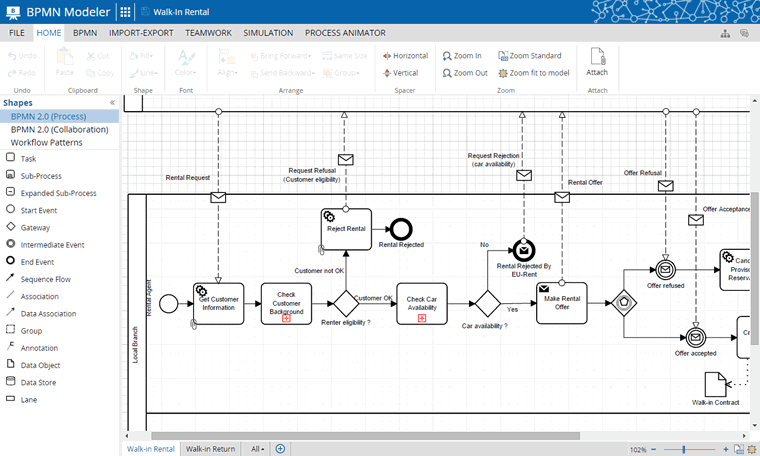
Task: Select the Reject Rental task on canvas
Action: click(346, 229)
